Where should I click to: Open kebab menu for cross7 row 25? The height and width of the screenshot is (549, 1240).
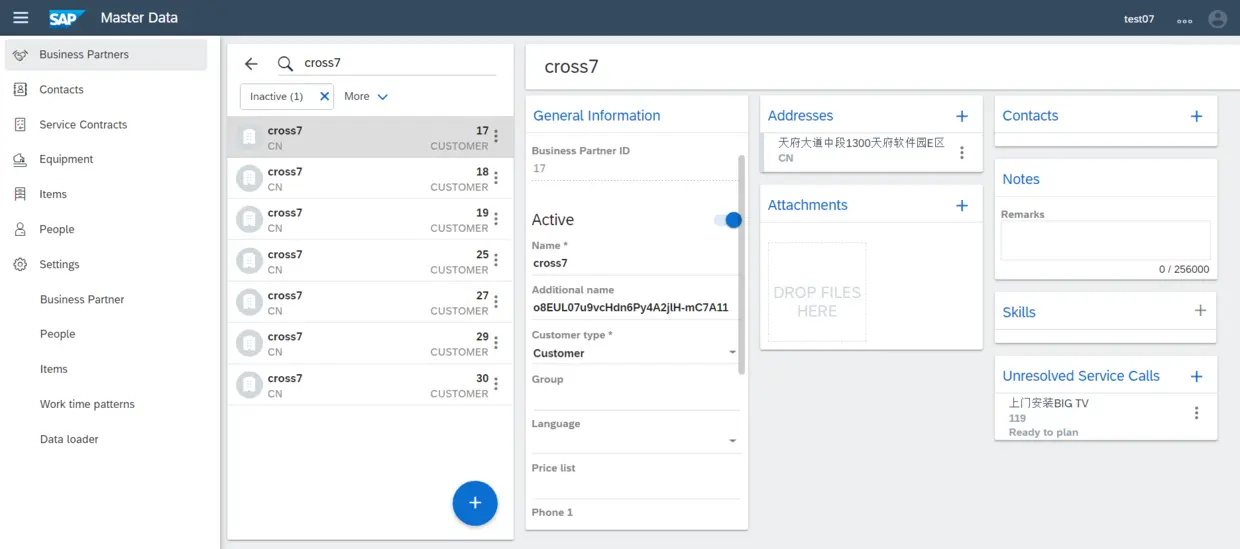coord(496,261)
